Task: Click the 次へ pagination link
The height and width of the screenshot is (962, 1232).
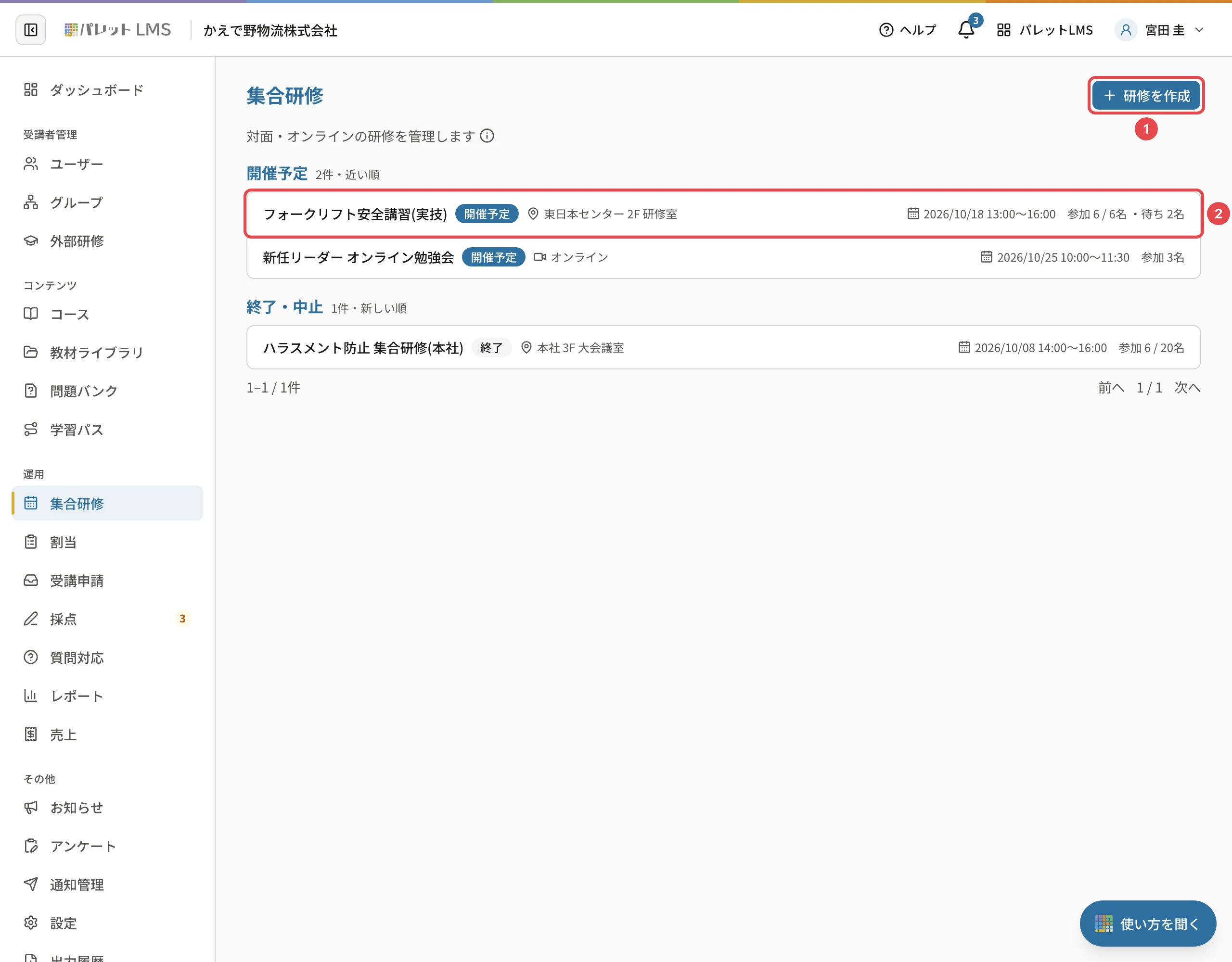Action: pyautogui.click(x=1187, y=388)
